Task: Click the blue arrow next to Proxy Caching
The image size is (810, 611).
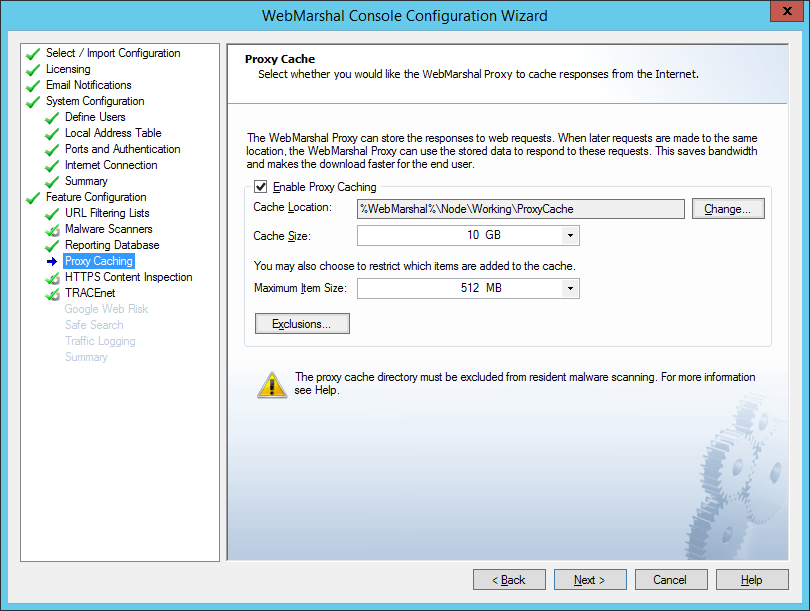Action: (x=53, y=262)
